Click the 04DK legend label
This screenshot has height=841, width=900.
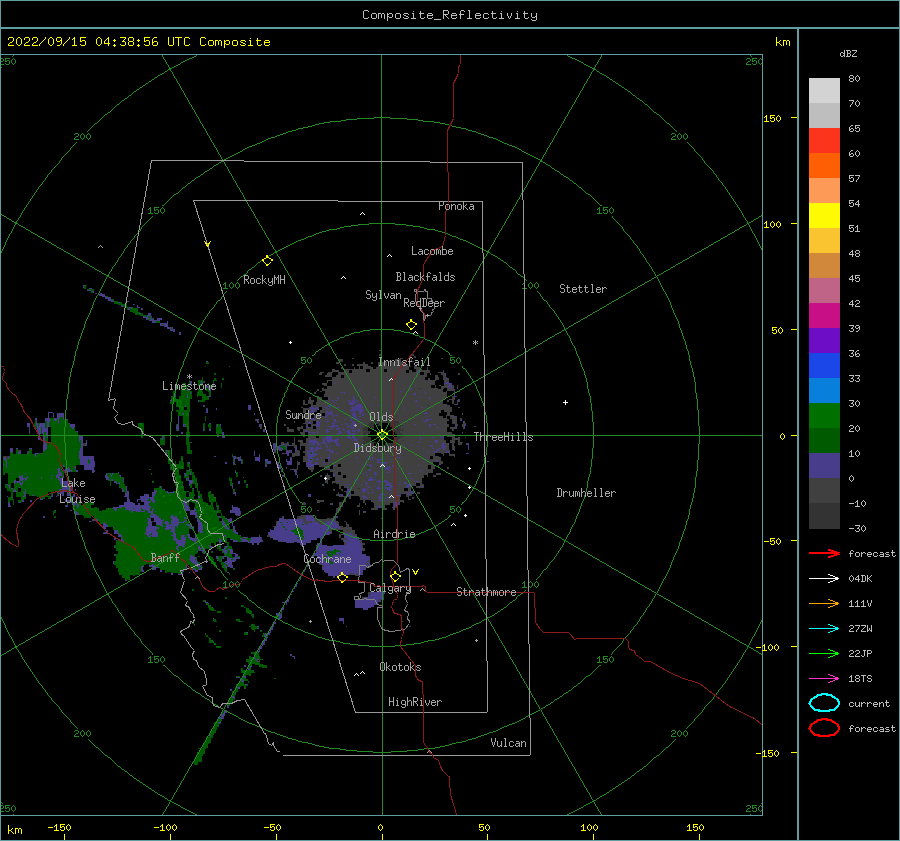[x=860, y=578]
